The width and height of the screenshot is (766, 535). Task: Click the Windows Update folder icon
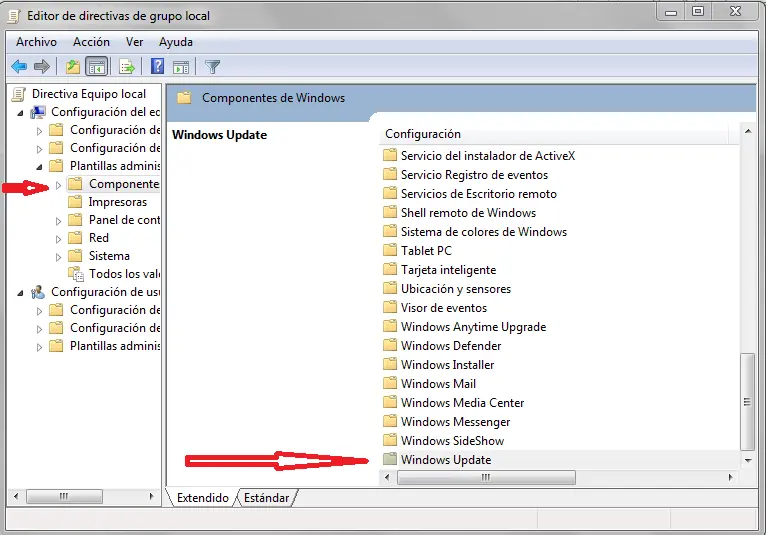[390, 459]
